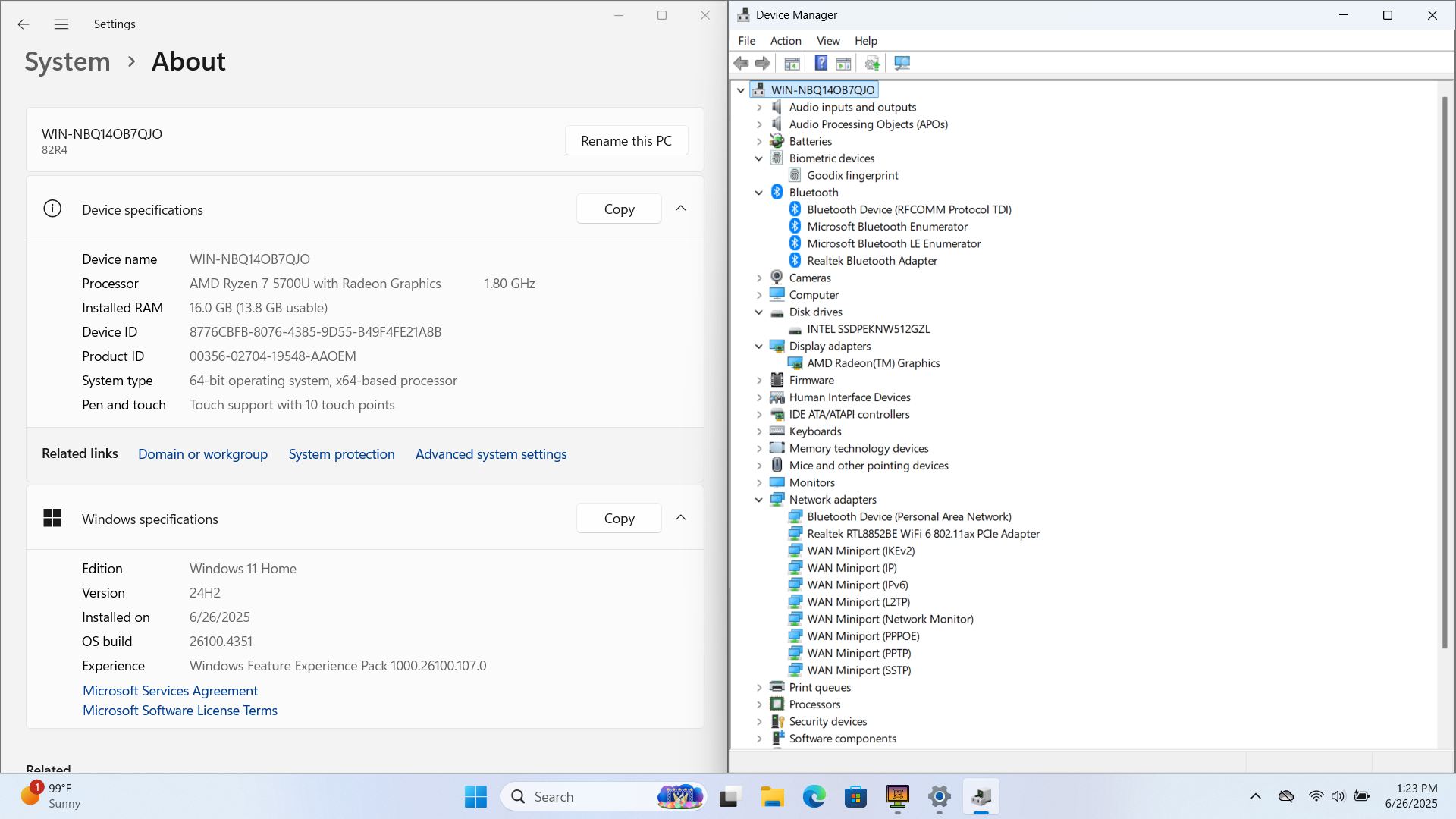The image size is (1456, 819).
Task: Collapse the Network adapters category
Action: point(758,500)
